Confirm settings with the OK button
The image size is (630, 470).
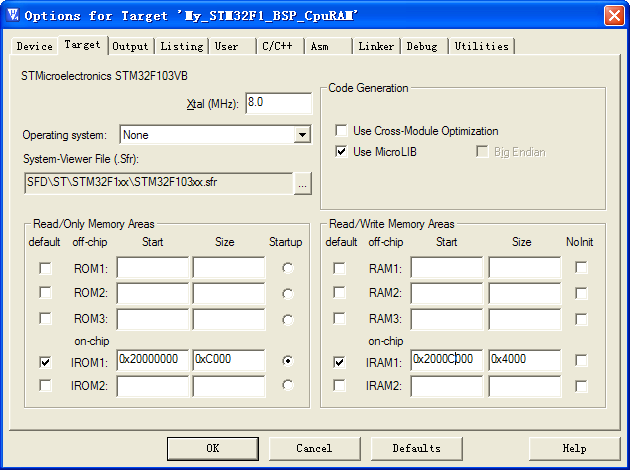(x=213, y=448)
